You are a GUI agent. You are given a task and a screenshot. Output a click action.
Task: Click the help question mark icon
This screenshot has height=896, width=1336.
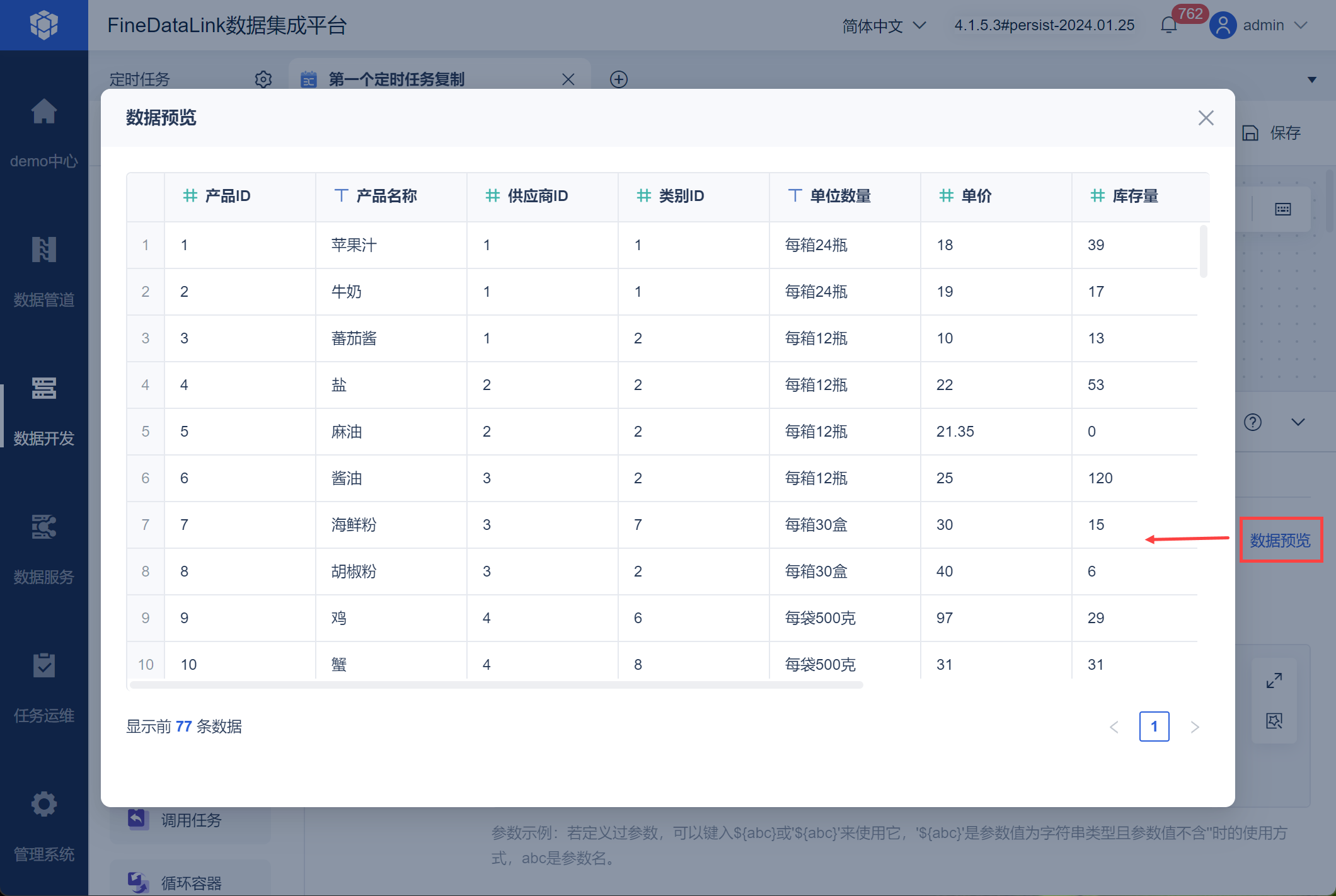coord(1252,422)
